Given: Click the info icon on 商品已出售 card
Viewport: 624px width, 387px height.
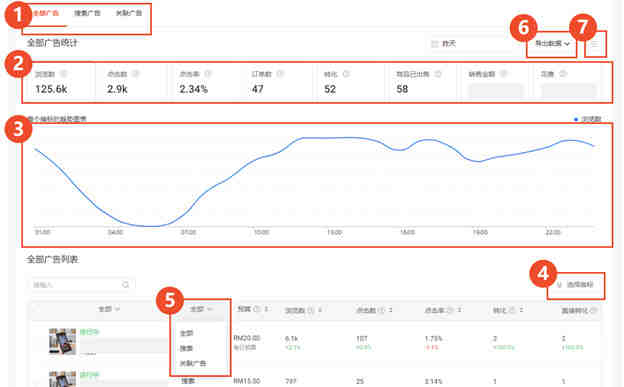Looking at the screenshot, I should point(438,74).
